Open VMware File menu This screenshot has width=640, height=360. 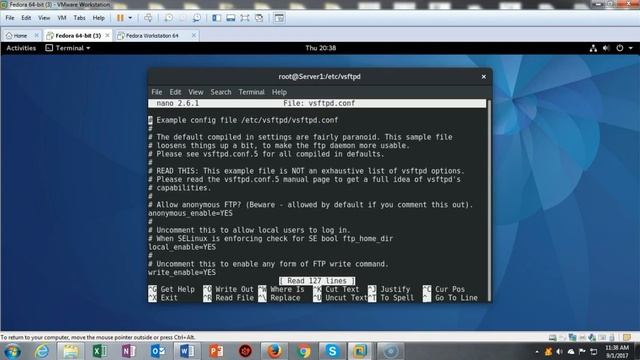pos(10,18)
